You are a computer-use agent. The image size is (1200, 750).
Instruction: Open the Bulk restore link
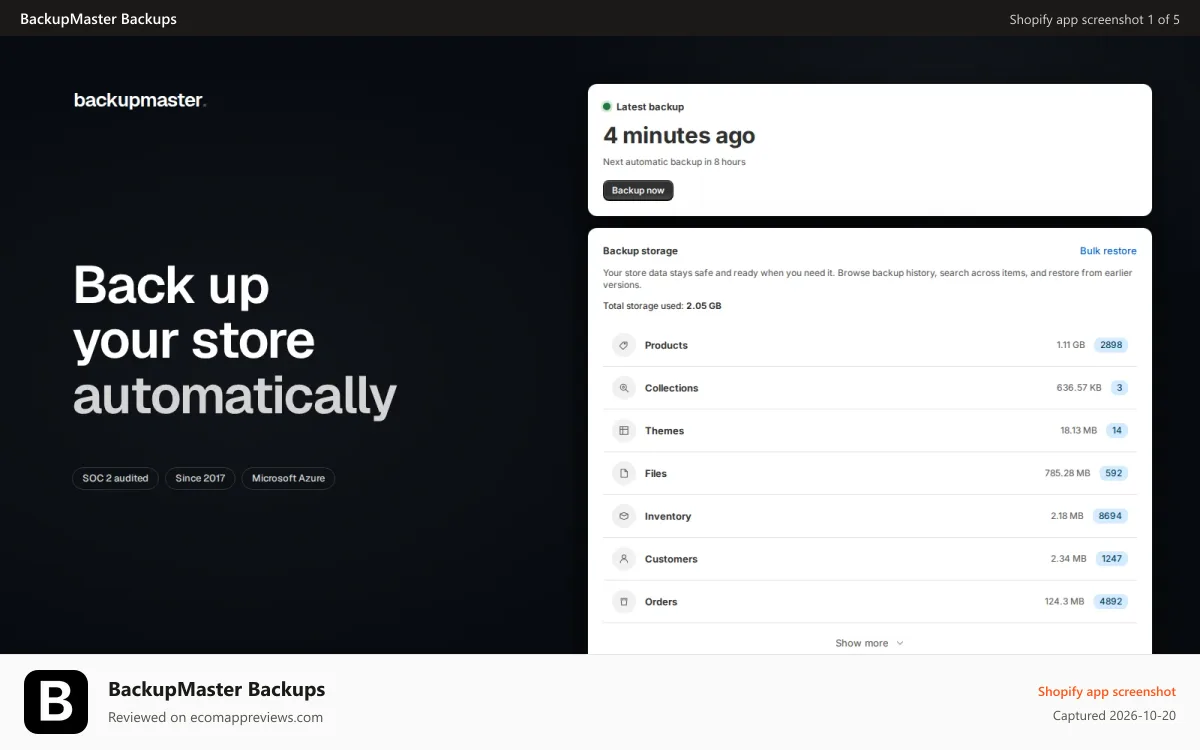[x=1108, y=251]
